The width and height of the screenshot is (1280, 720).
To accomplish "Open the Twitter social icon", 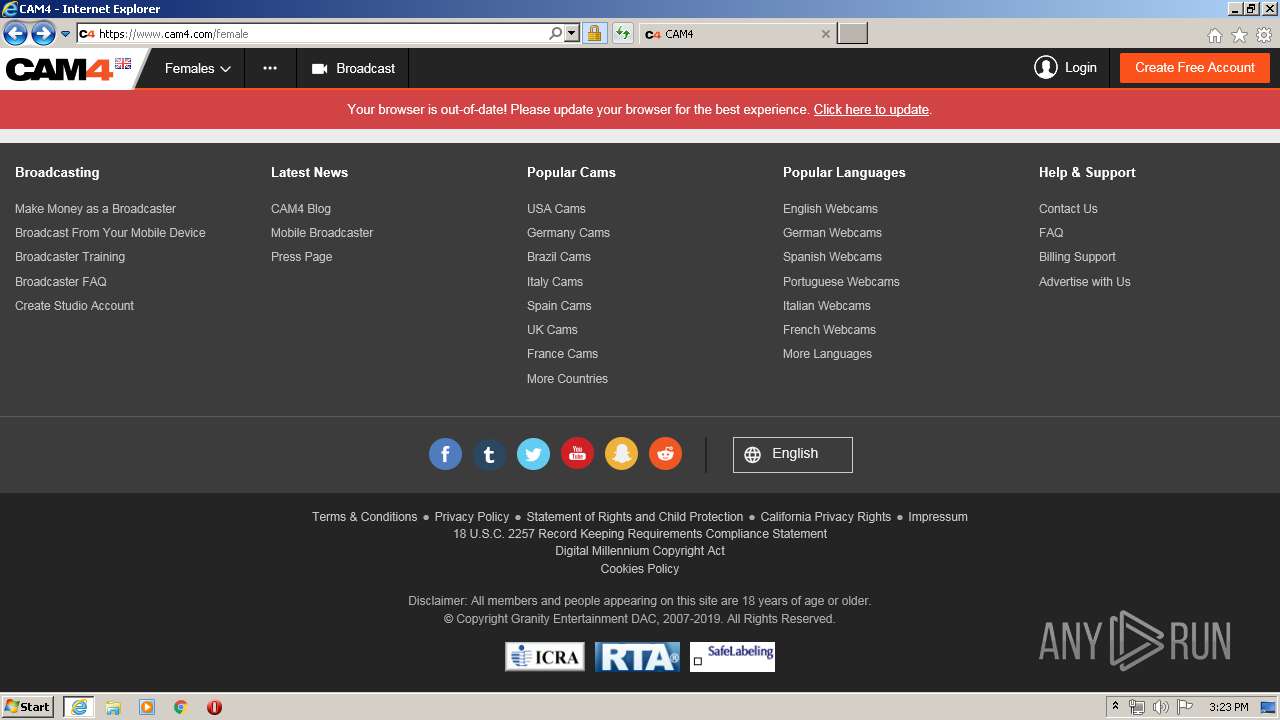I will [533, 454].
